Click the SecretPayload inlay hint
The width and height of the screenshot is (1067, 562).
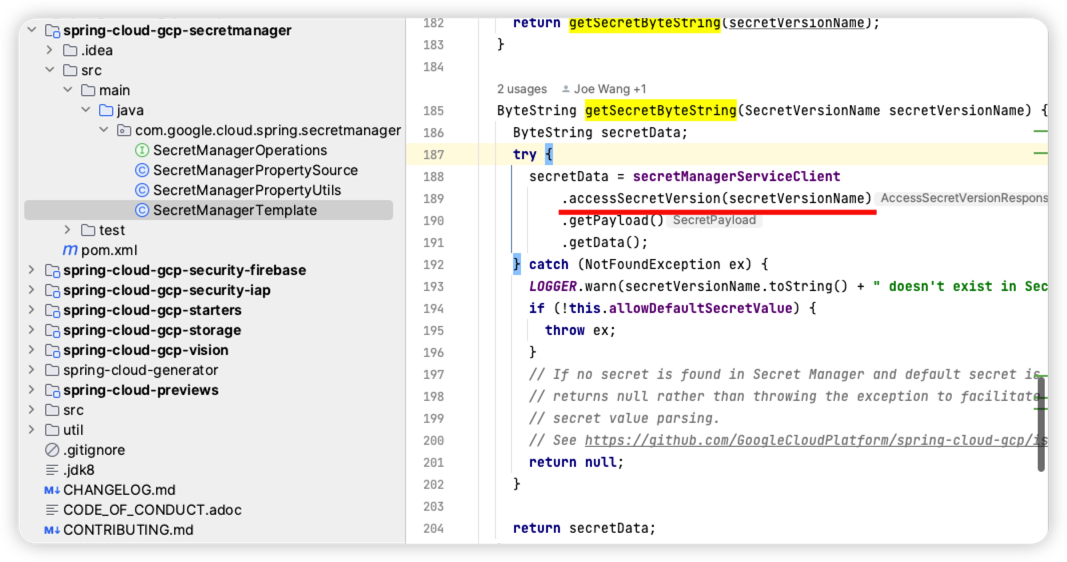tap(714, 220)
